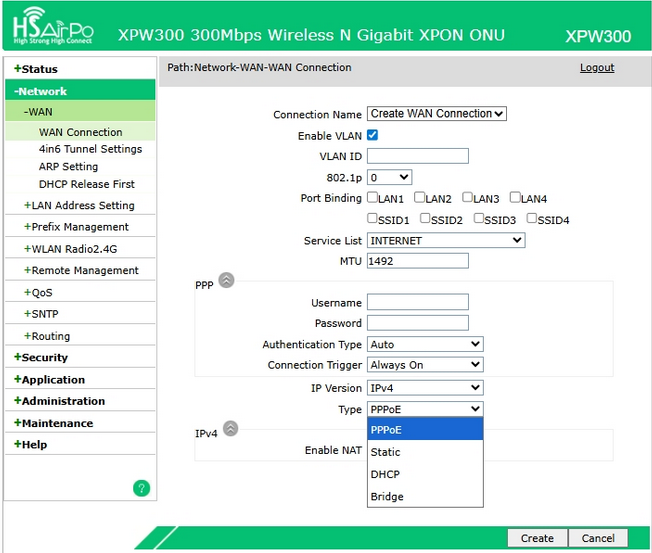
Task: Focus the VLAN ID input field
Action: click(418, 156)
